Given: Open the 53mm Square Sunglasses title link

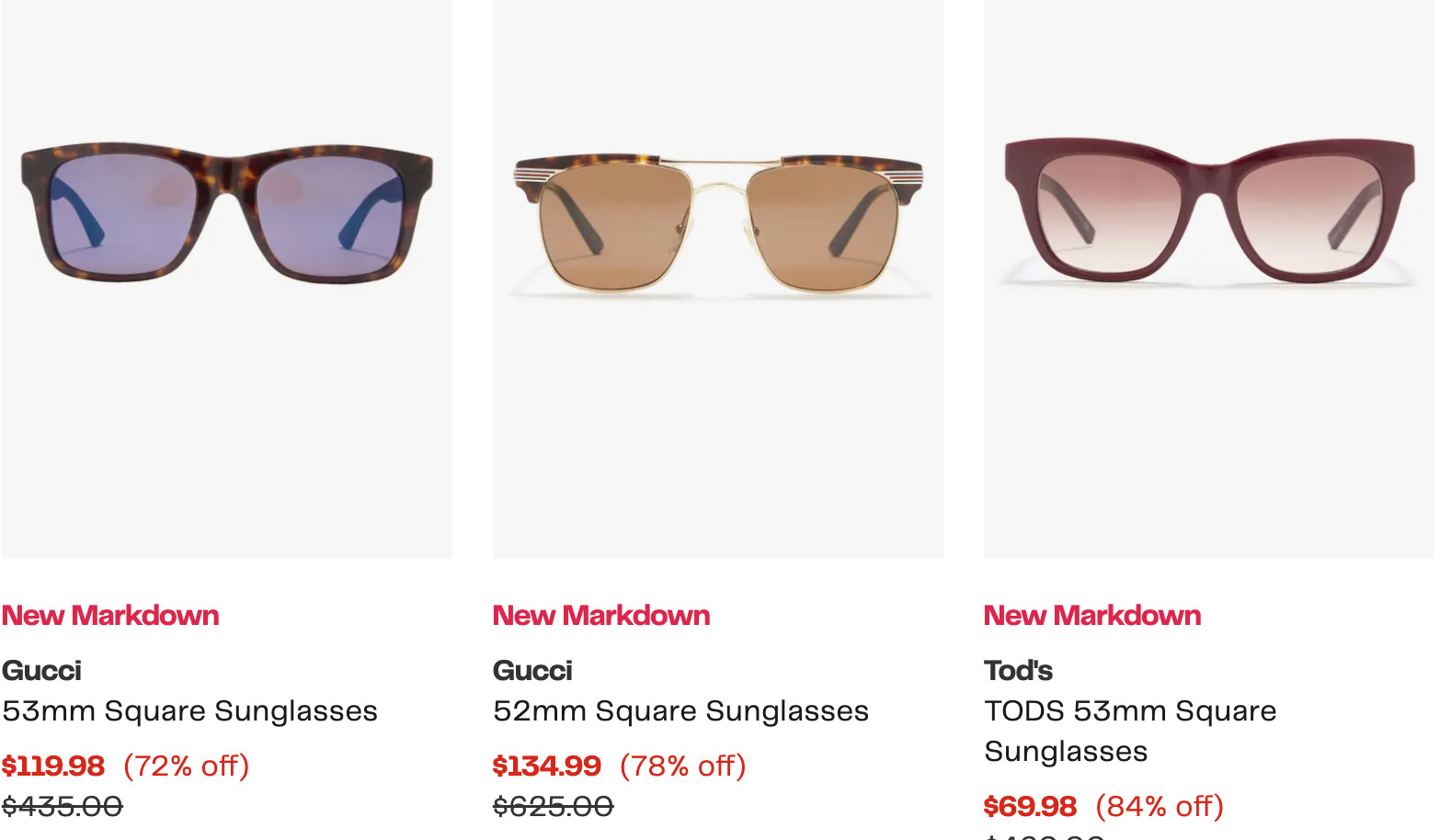Looking at the screenshot, I should pos(190,710).
